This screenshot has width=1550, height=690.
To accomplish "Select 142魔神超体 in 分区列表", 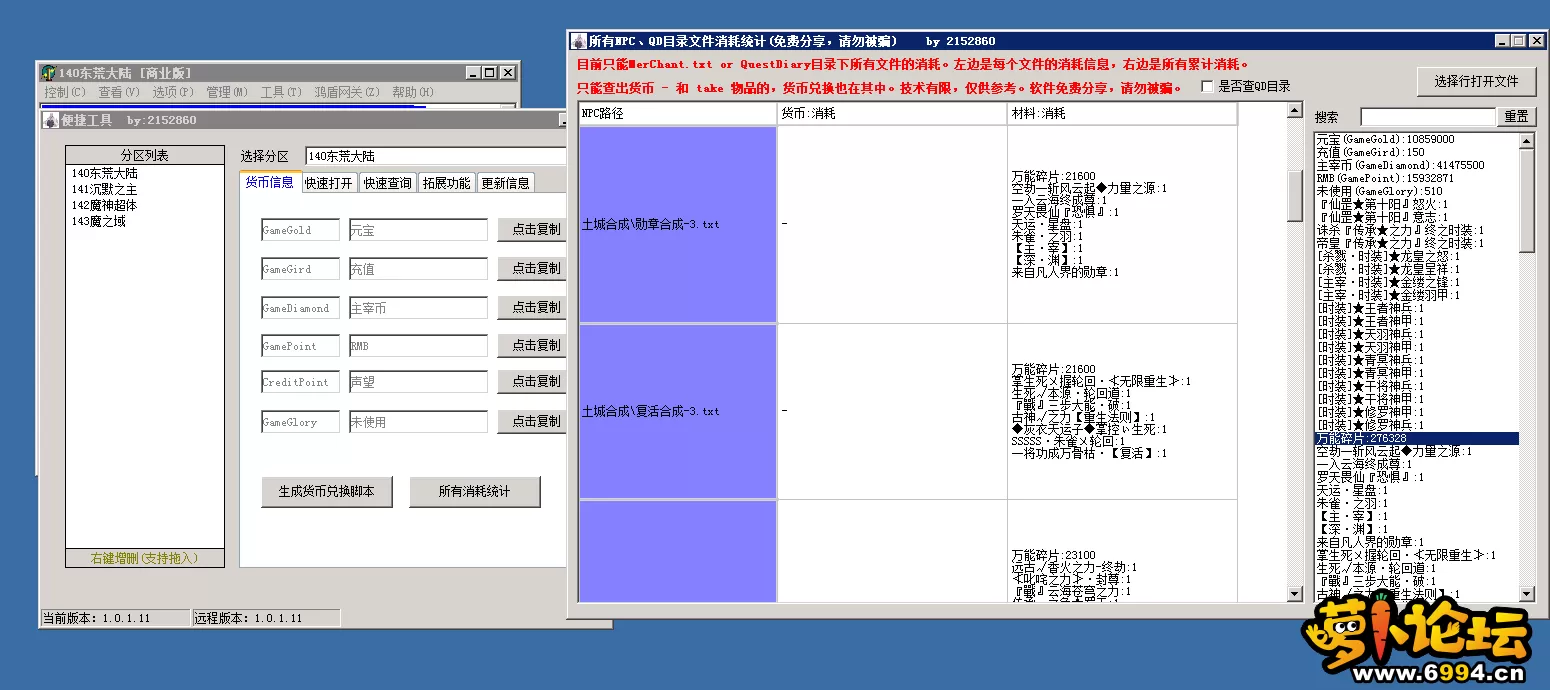I will pos(145,205).
